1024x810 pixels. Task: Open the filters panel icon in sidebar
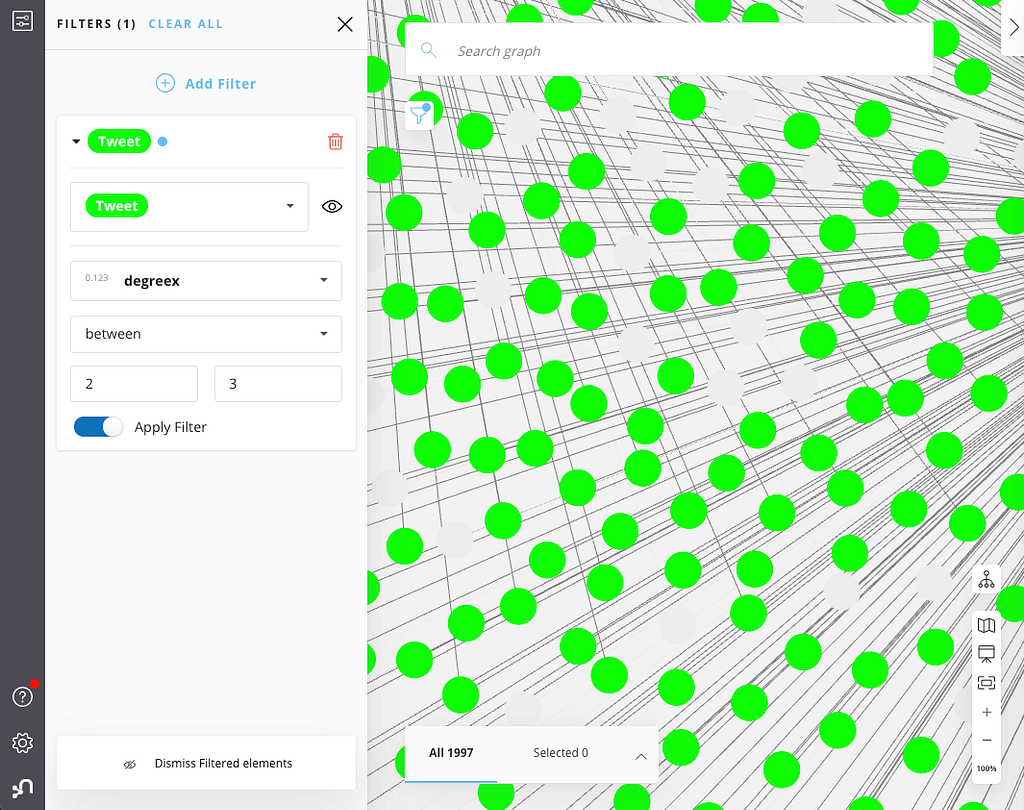[22, 21]
